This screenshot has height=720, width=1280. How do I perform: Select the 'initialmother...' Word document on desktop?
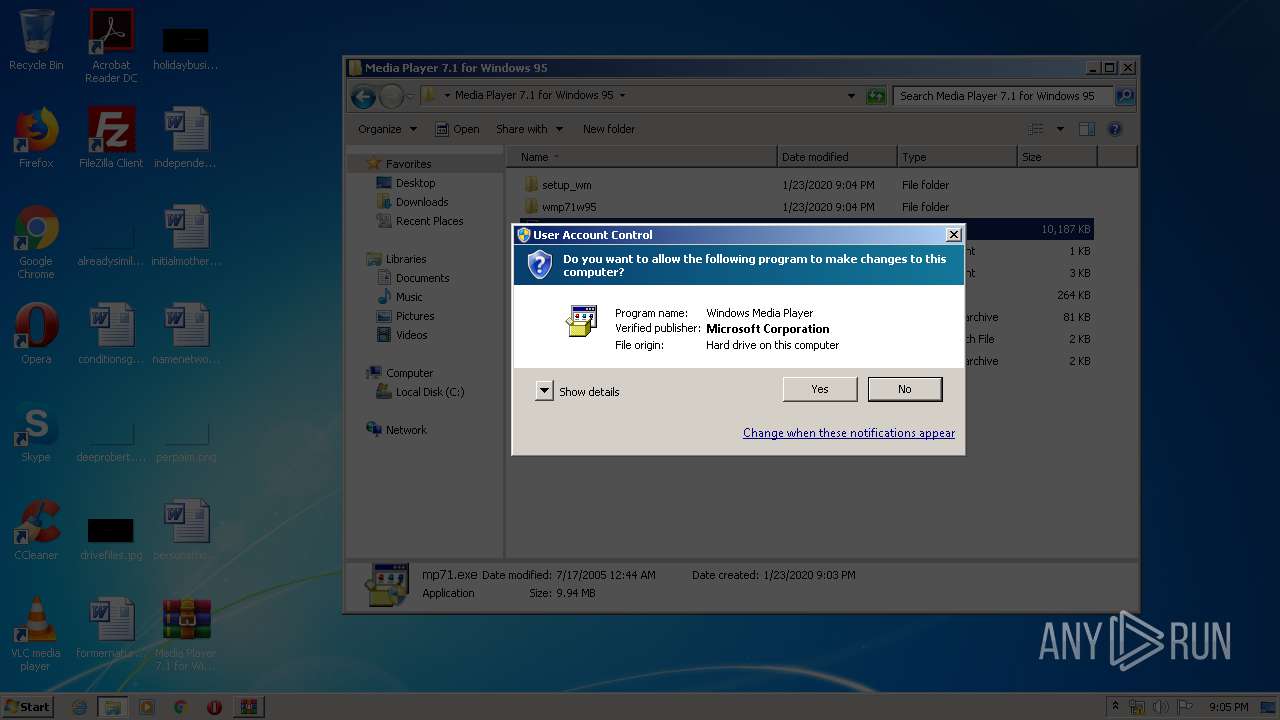pos(185,236)
